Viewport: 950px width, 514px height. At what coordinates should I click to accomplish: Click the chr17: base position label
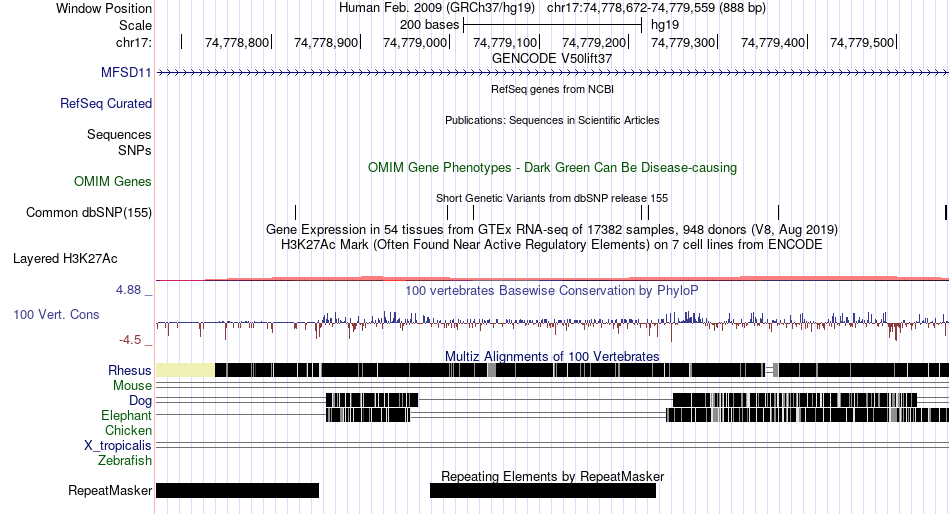pos(133,42)
